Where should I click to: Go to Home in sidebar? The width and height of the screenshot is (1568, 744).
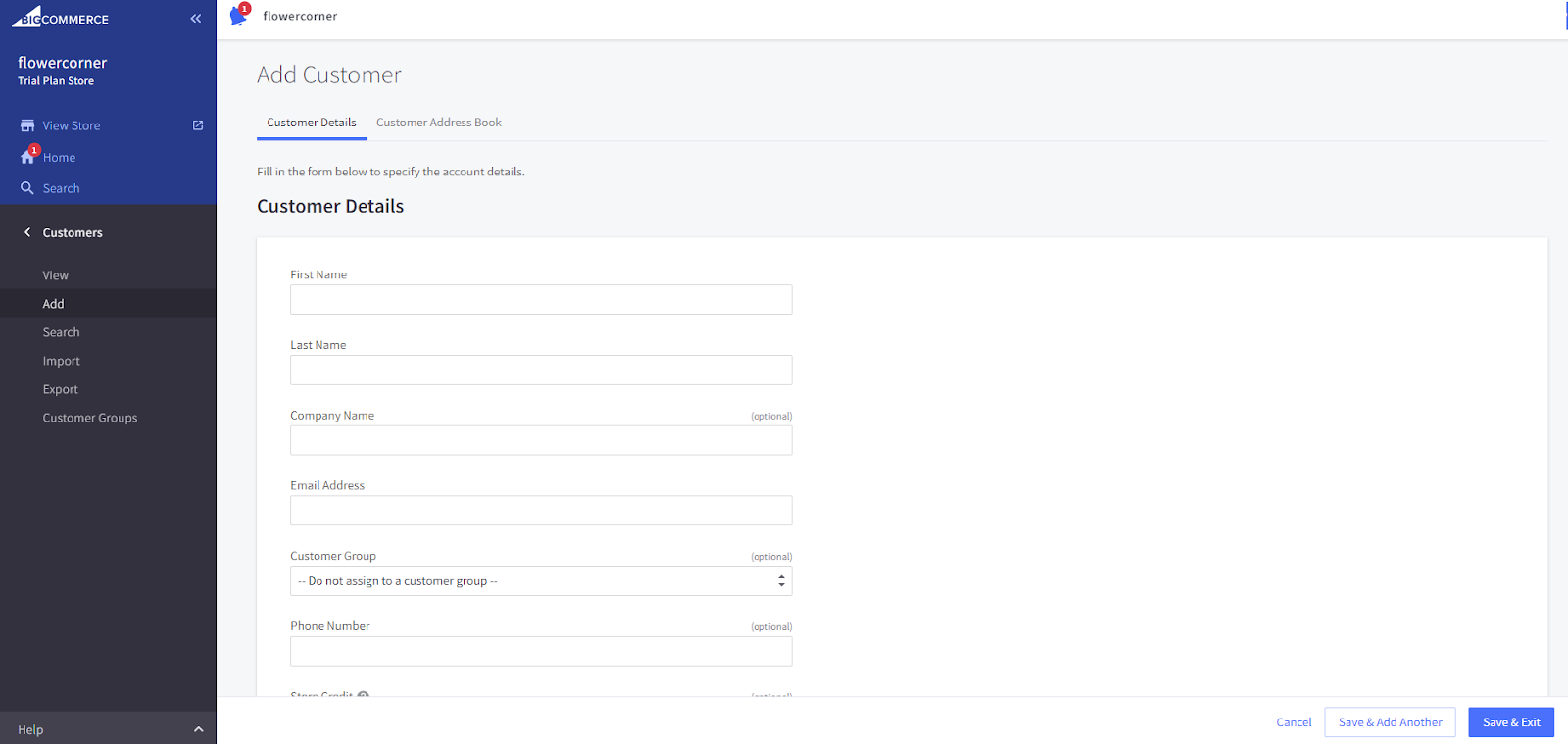click(59, 157)
